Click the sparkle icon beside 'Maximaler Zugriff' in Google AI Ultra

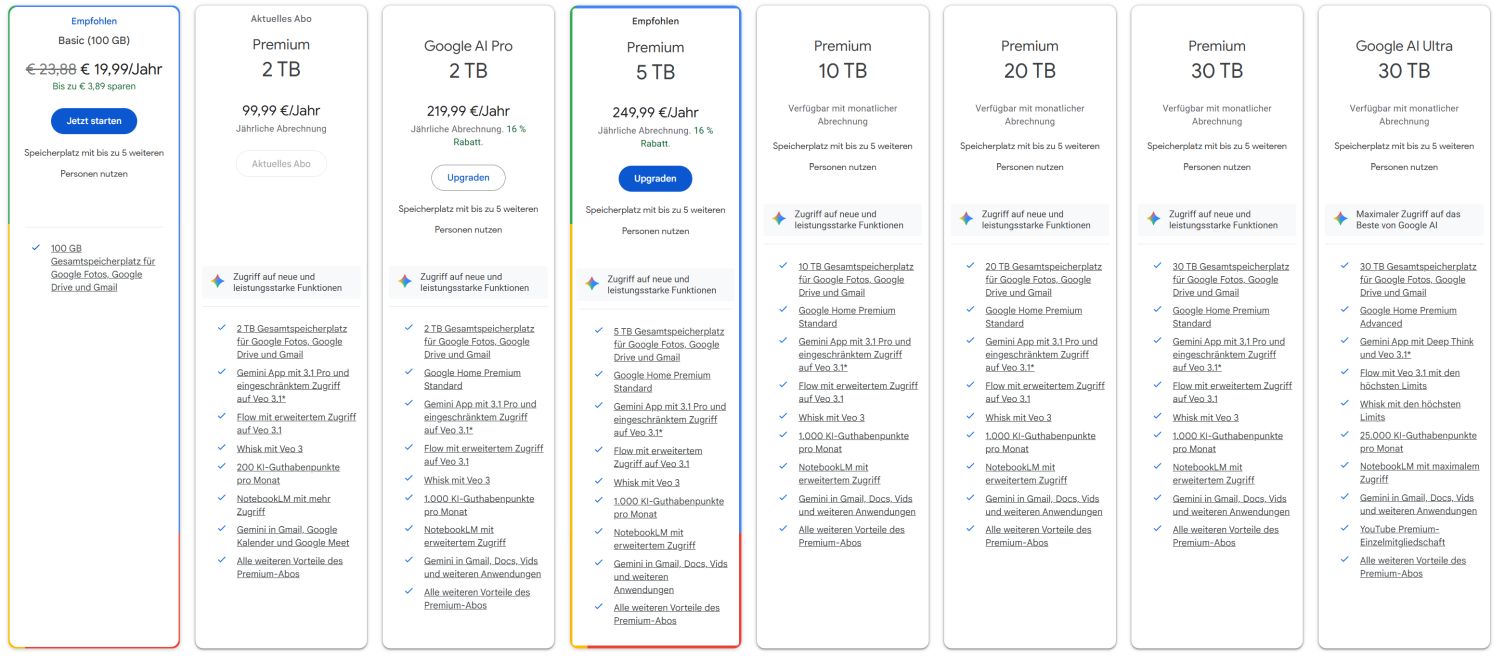tap(1340, 218)
